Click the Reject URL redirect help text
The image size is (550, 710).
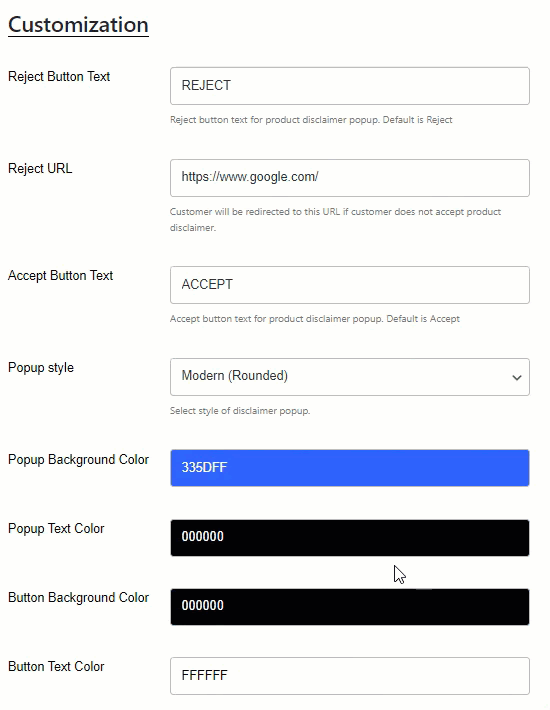point(335,220)
